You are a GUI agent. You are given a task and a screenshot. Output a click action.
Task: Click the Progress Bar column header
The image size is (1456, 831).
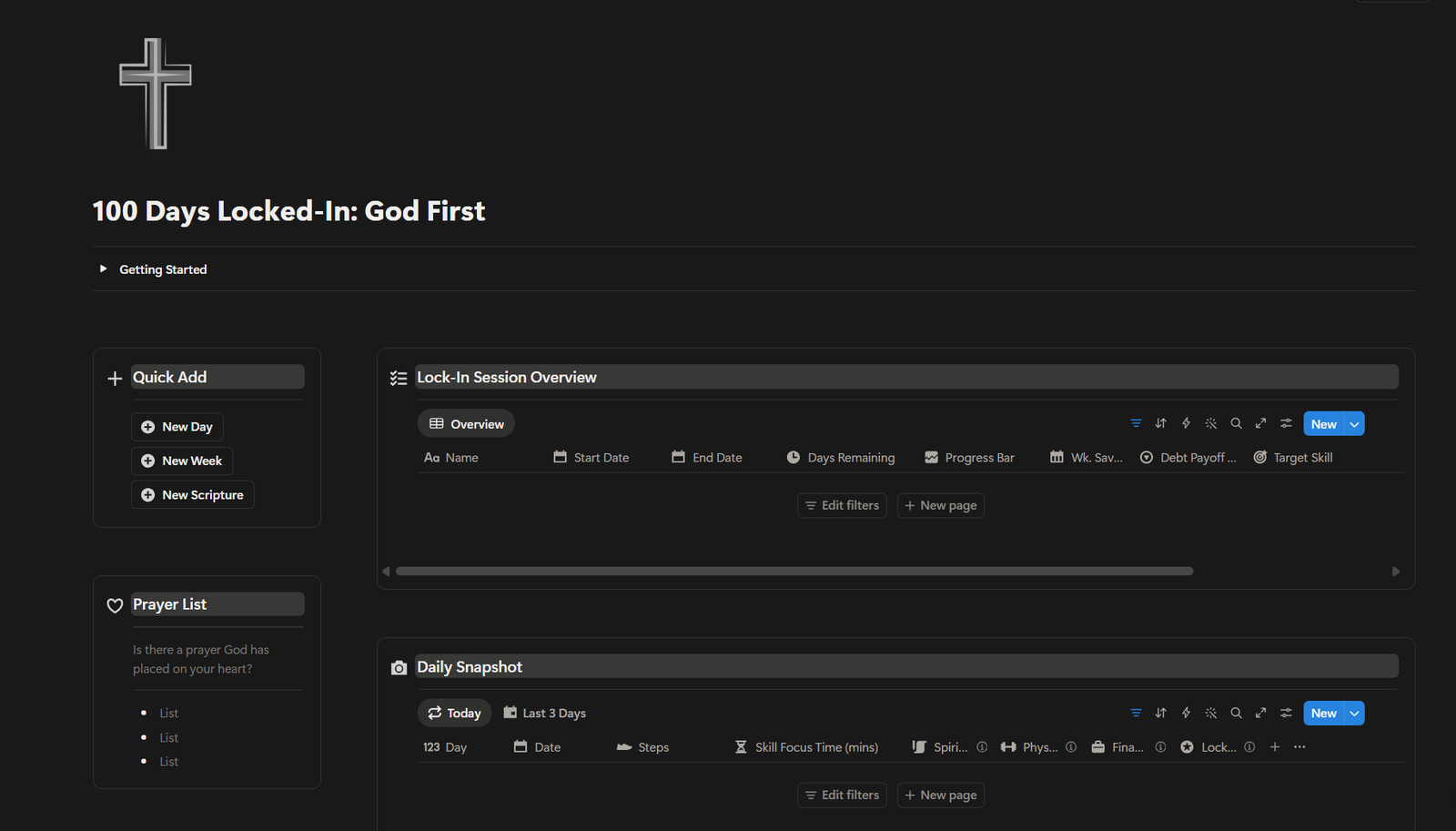coord(969,458)
